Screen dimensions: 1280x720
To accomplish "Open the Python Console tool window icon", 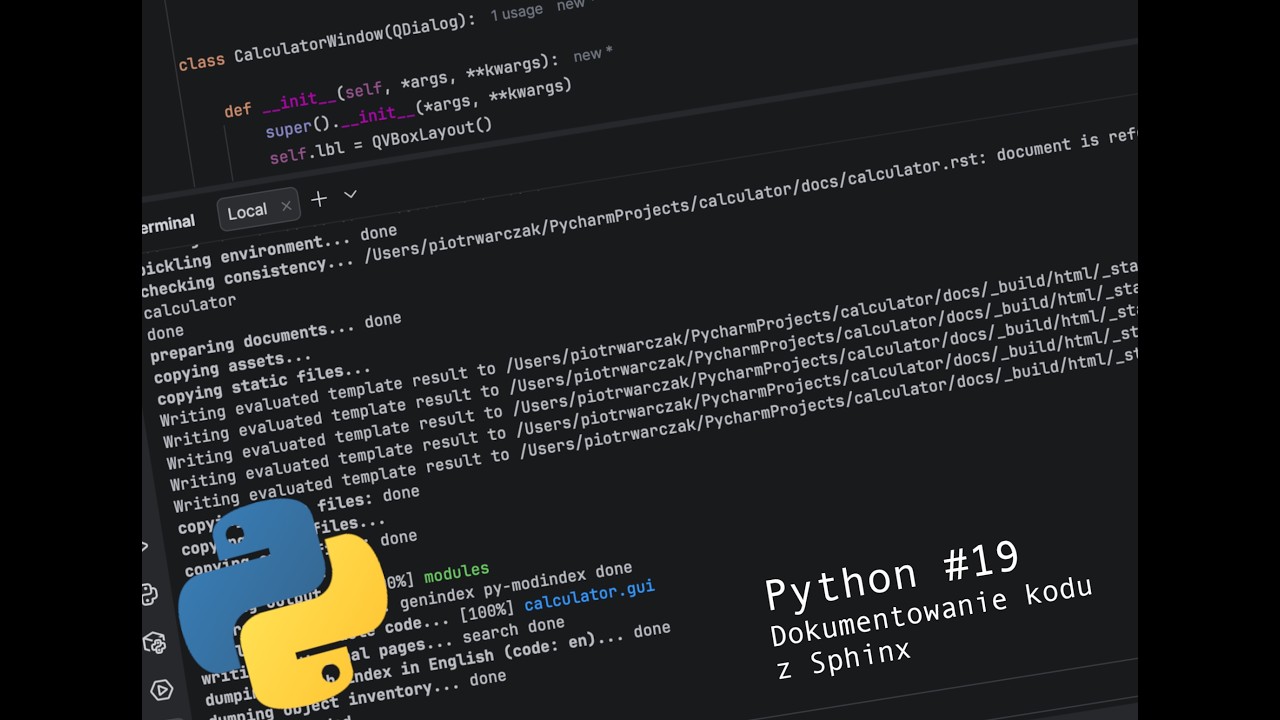I will (150, 594).
